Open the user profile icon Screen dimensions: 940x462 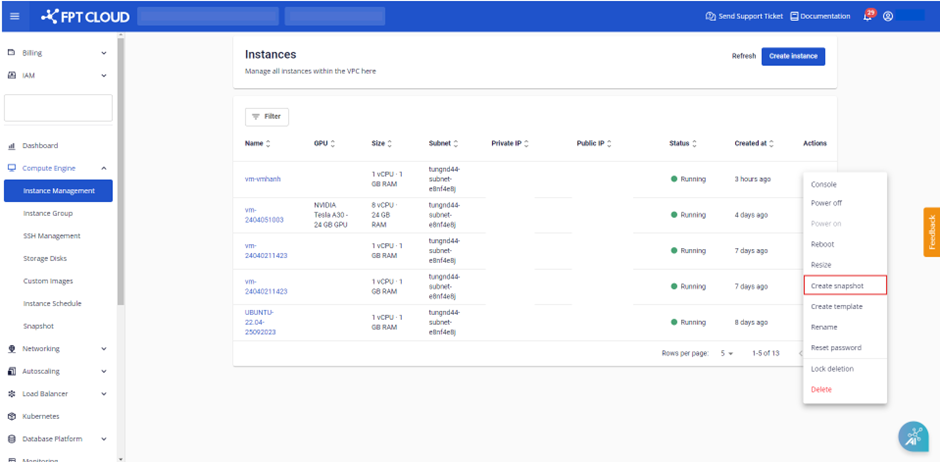(887, 16)
